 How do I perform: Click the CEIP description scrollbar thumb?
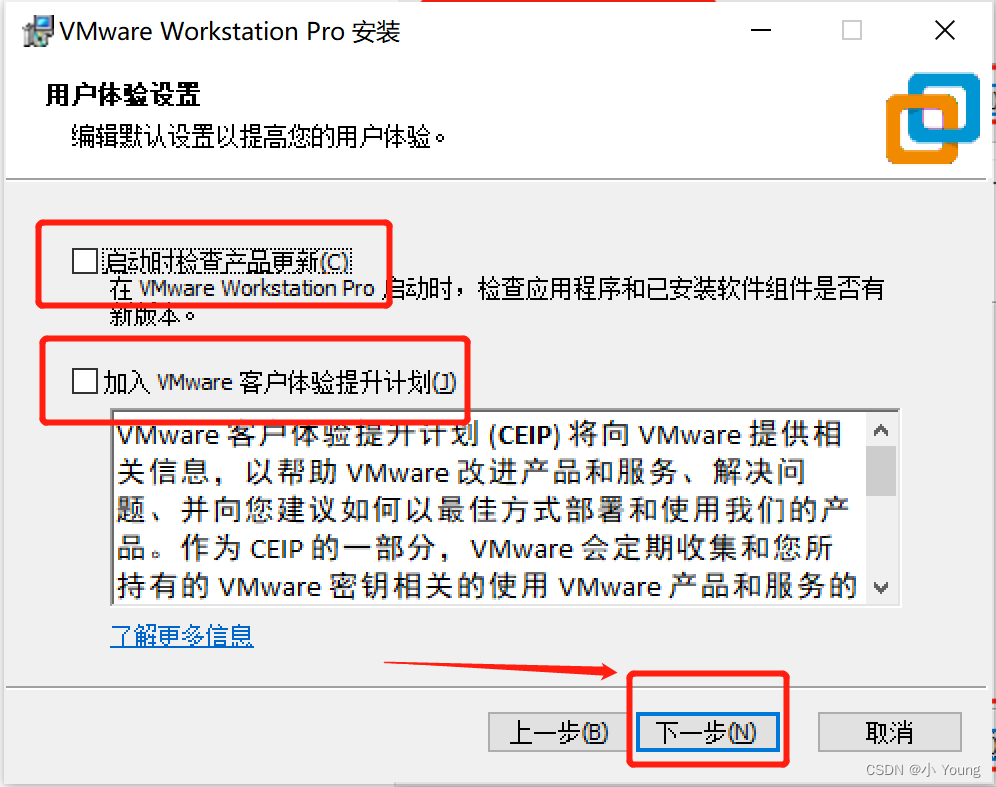(880, 470)
